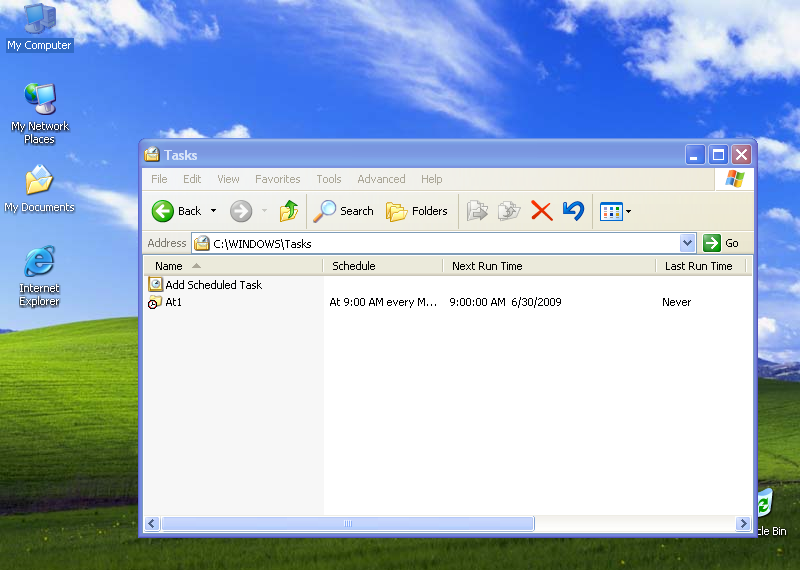The width and height of the screenshot is (800, 570).
Task: Click the Never last run cell
Action: pyautogui.click(x=677, y=302)
